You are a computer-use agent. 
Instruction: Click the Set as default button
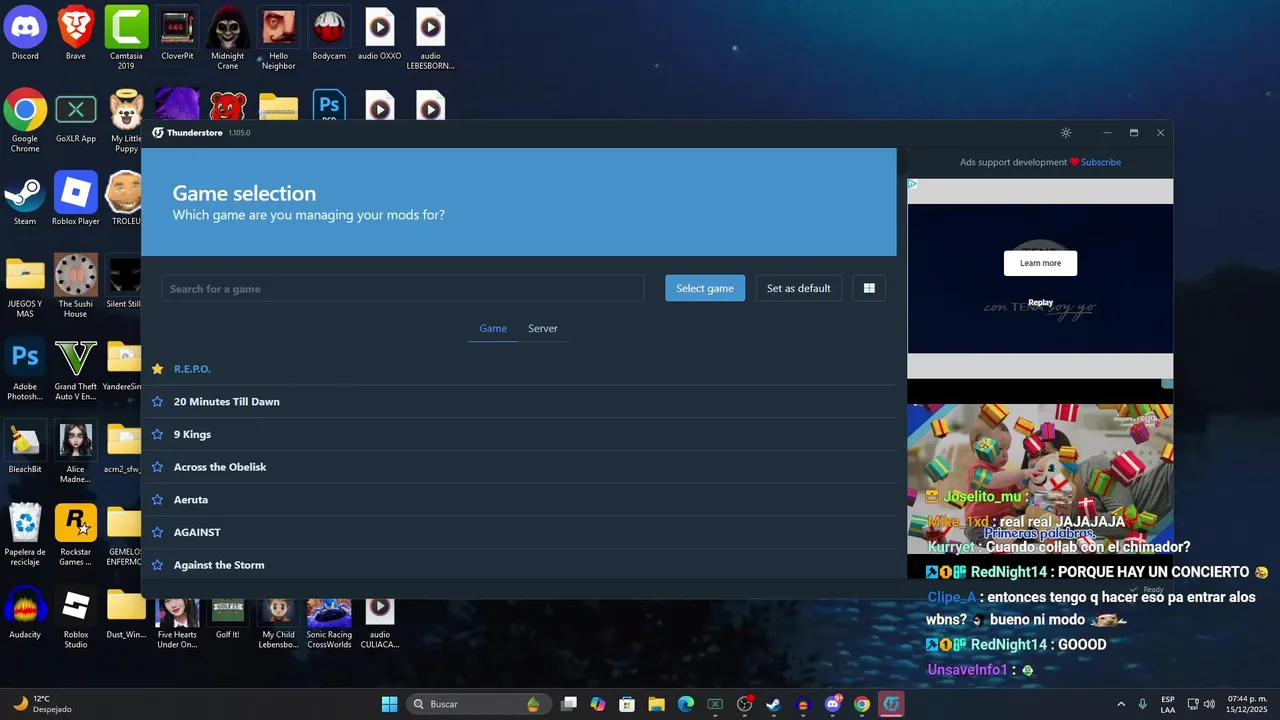[x=799, y=288]
